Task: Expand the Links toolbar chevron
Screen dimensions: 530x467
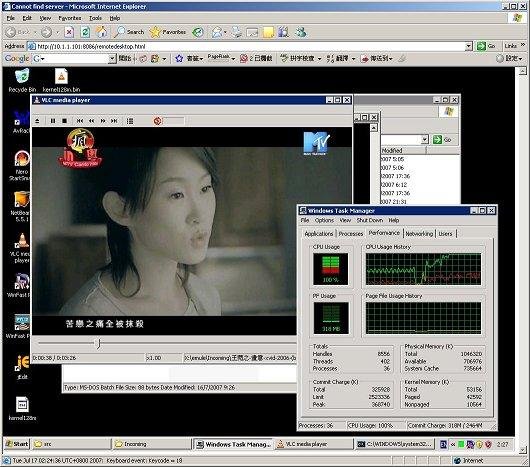Action: [523, 45]
